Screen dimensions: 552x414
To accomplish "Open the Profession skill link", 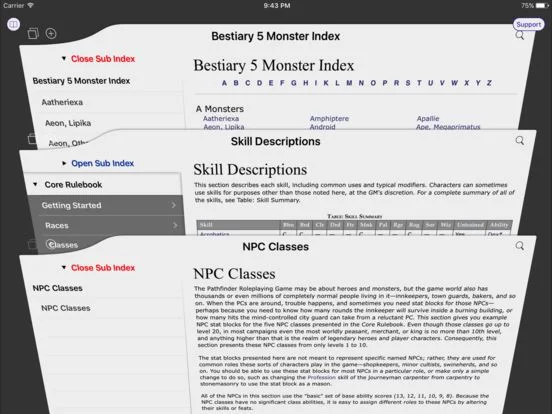I will click(x=322, y=377).
